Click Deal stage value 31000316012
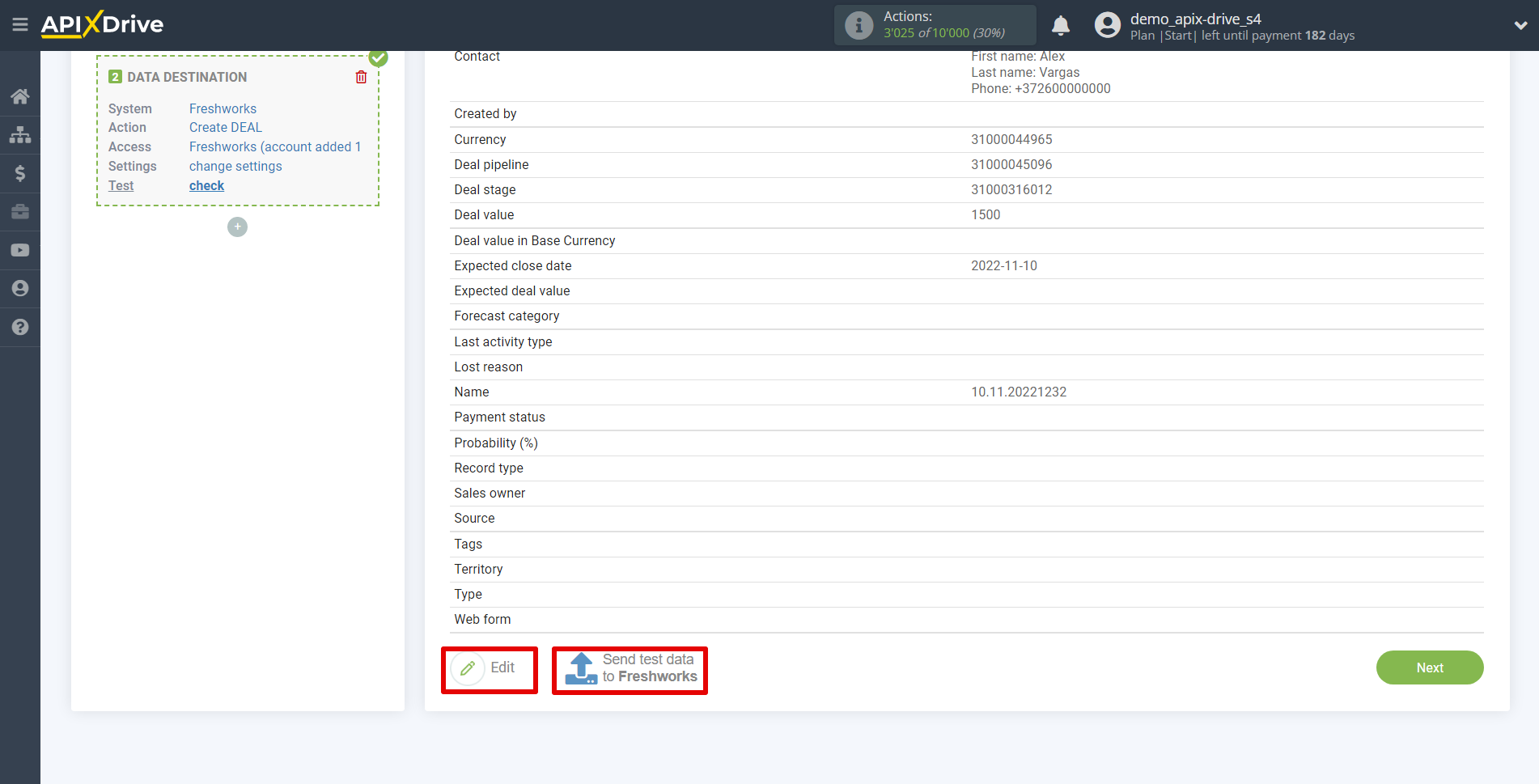This screenshot has width=1539, height=784. 1011,189
